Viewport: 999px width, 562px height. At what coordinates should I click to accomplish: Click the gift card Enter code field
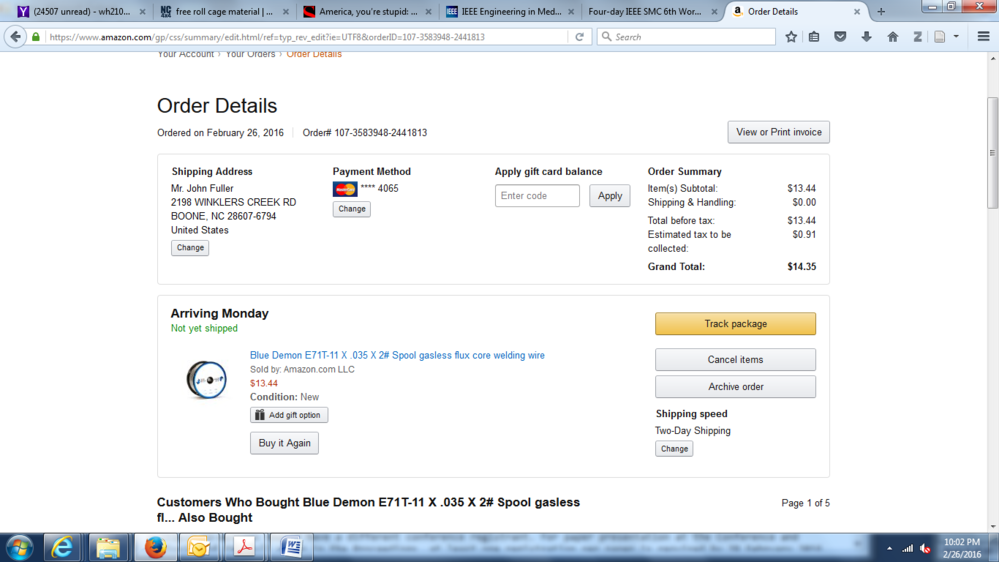[x=537, y=196]
